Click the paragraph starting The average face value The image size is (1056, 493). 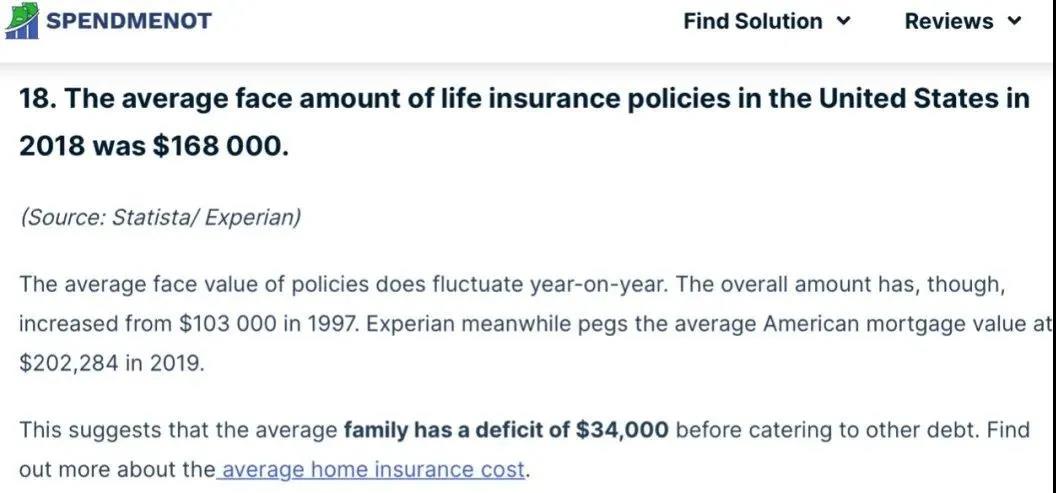pos(533,324)
